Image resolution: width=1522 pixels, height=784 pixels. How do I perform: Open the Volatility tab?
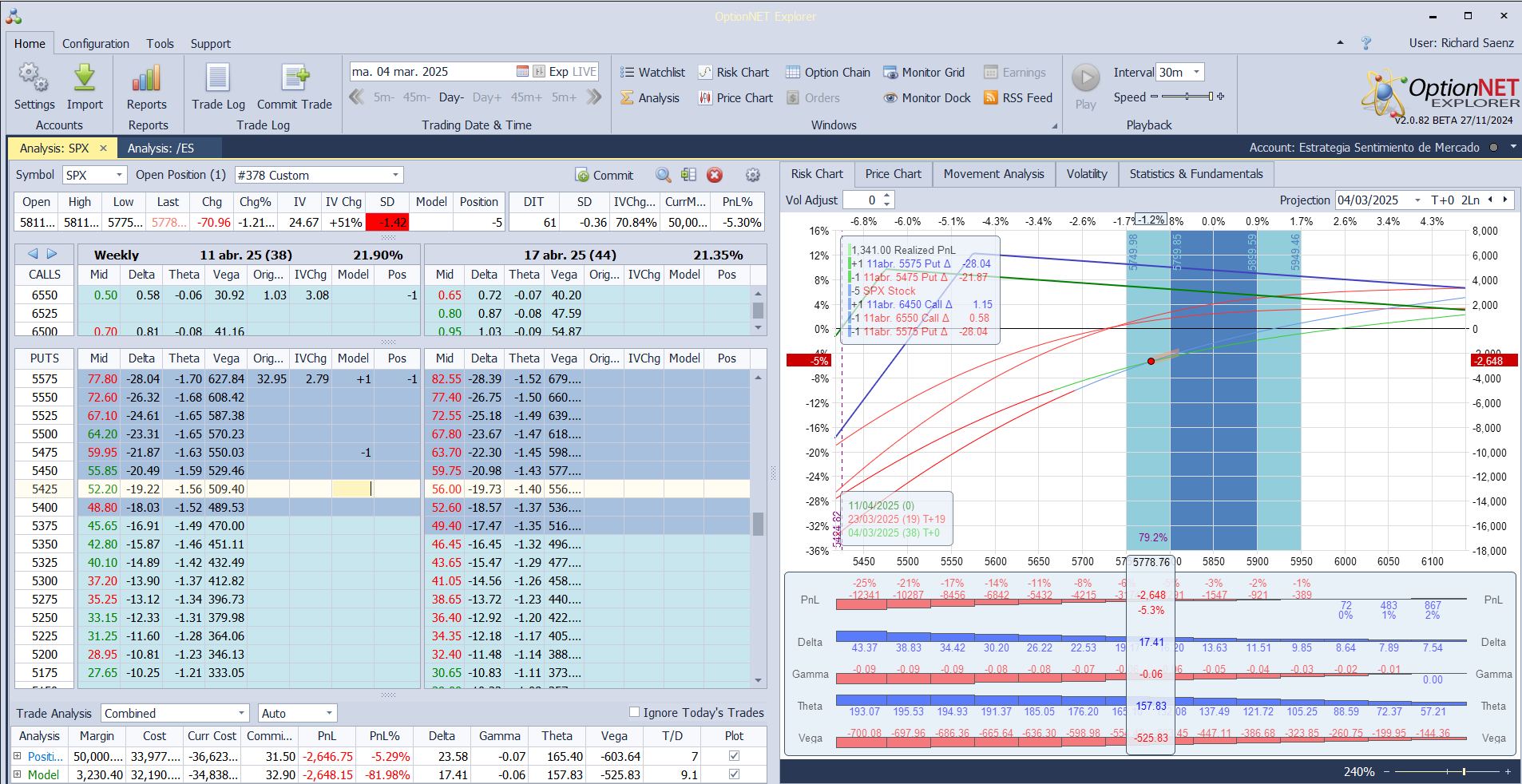click(x=1087, y=174)
